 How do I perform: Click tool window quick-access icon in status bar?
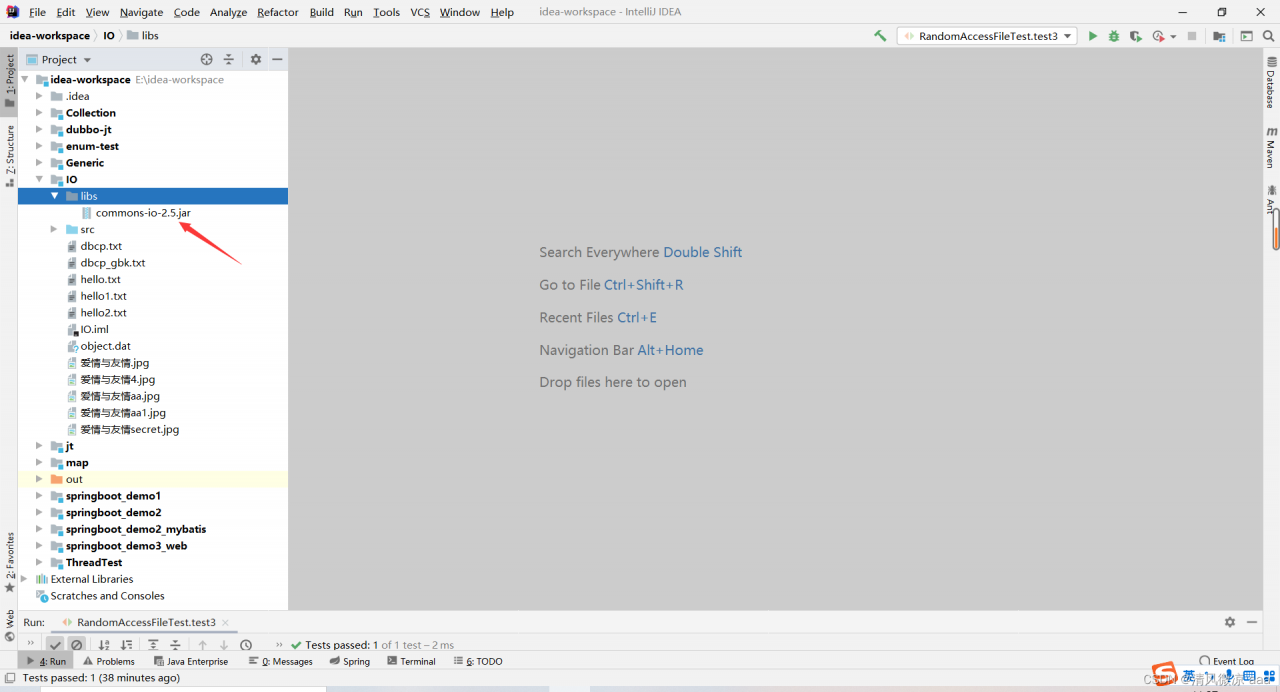click(9, 677)
